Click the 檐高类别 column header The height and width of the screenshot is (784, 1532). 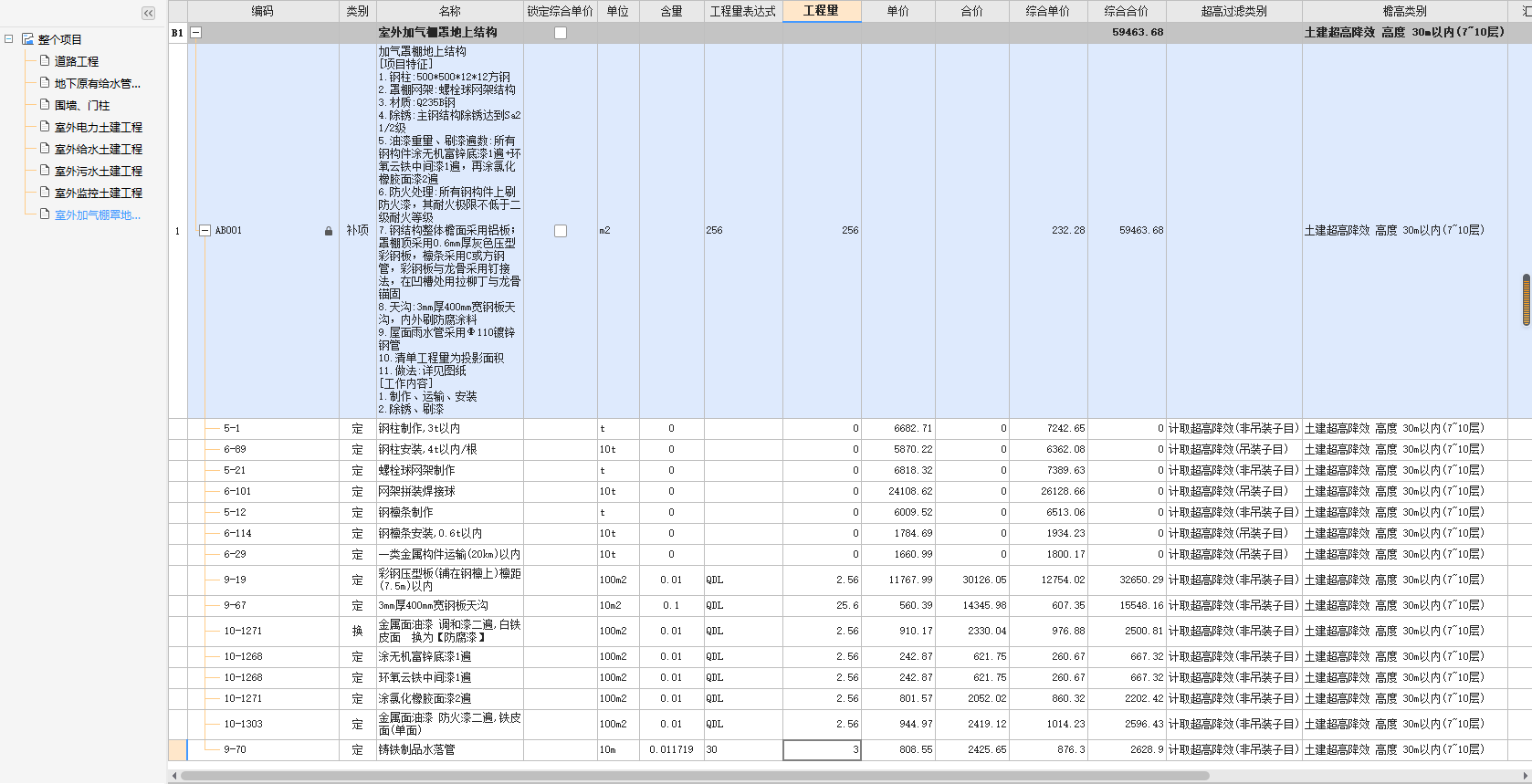[1405, 11]
